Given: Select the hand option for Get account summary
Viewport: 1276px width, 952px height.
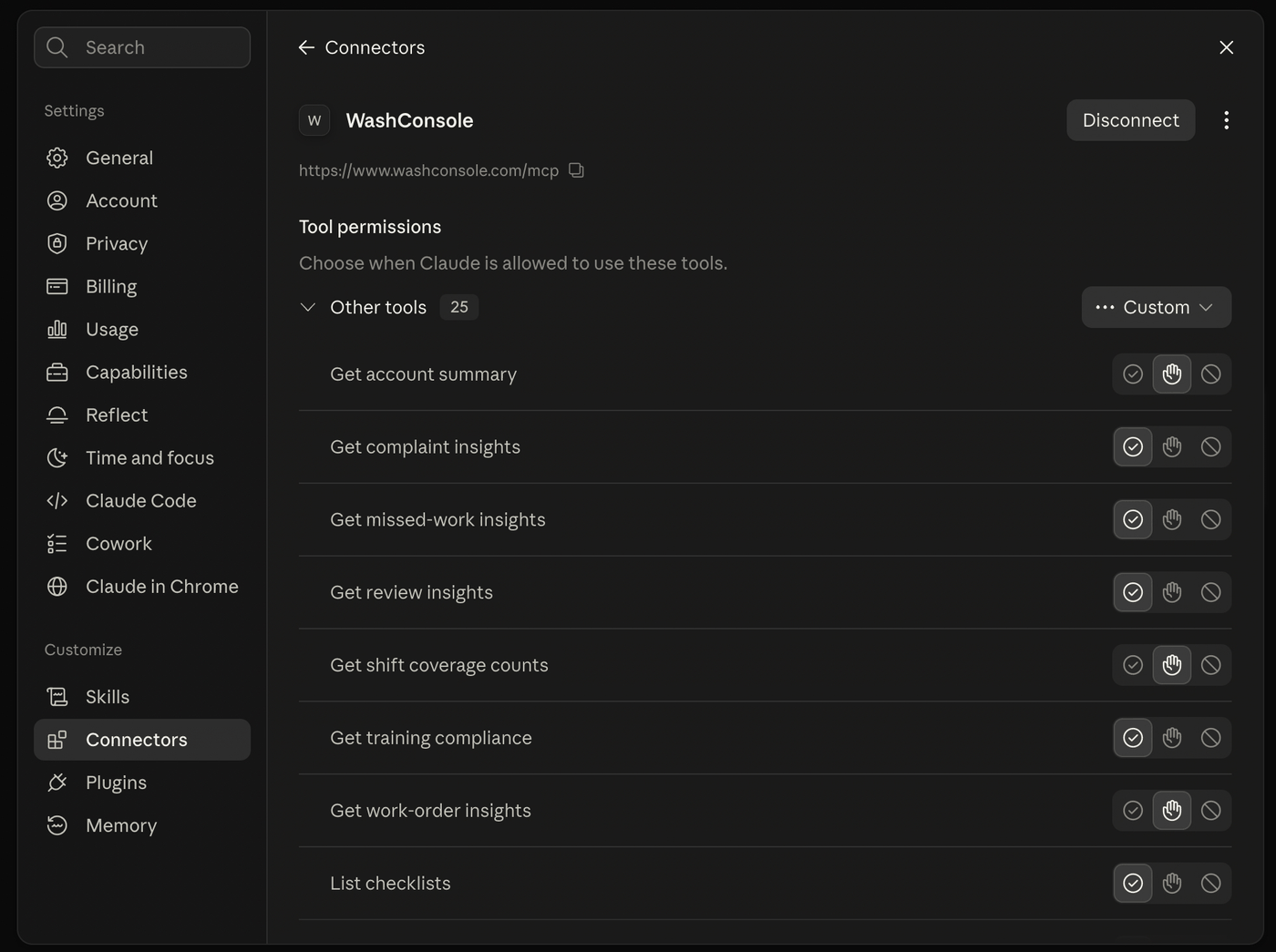Looking at the screenshot, I should 1172,374.
